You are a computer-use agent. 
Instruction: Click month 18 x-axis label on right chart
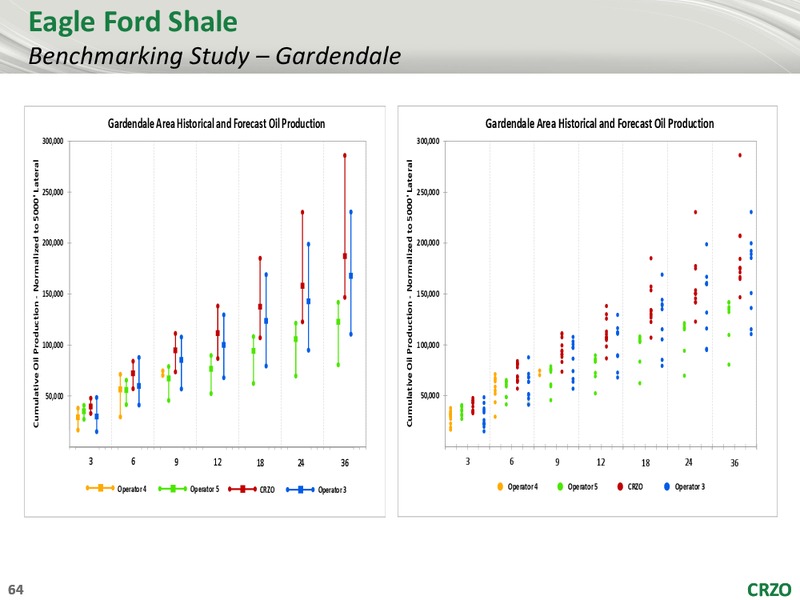click(645, 463)
